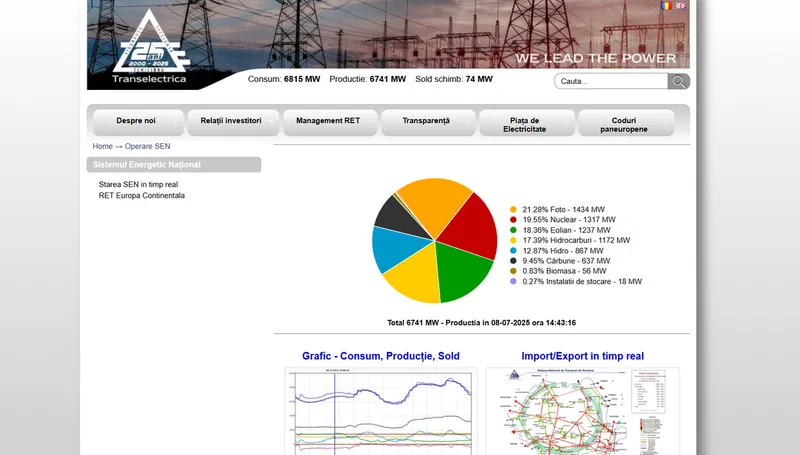Open Starea SEN in timp real
Screen dimensions: 800x455
pyautogui.click(x=138, y=185)
